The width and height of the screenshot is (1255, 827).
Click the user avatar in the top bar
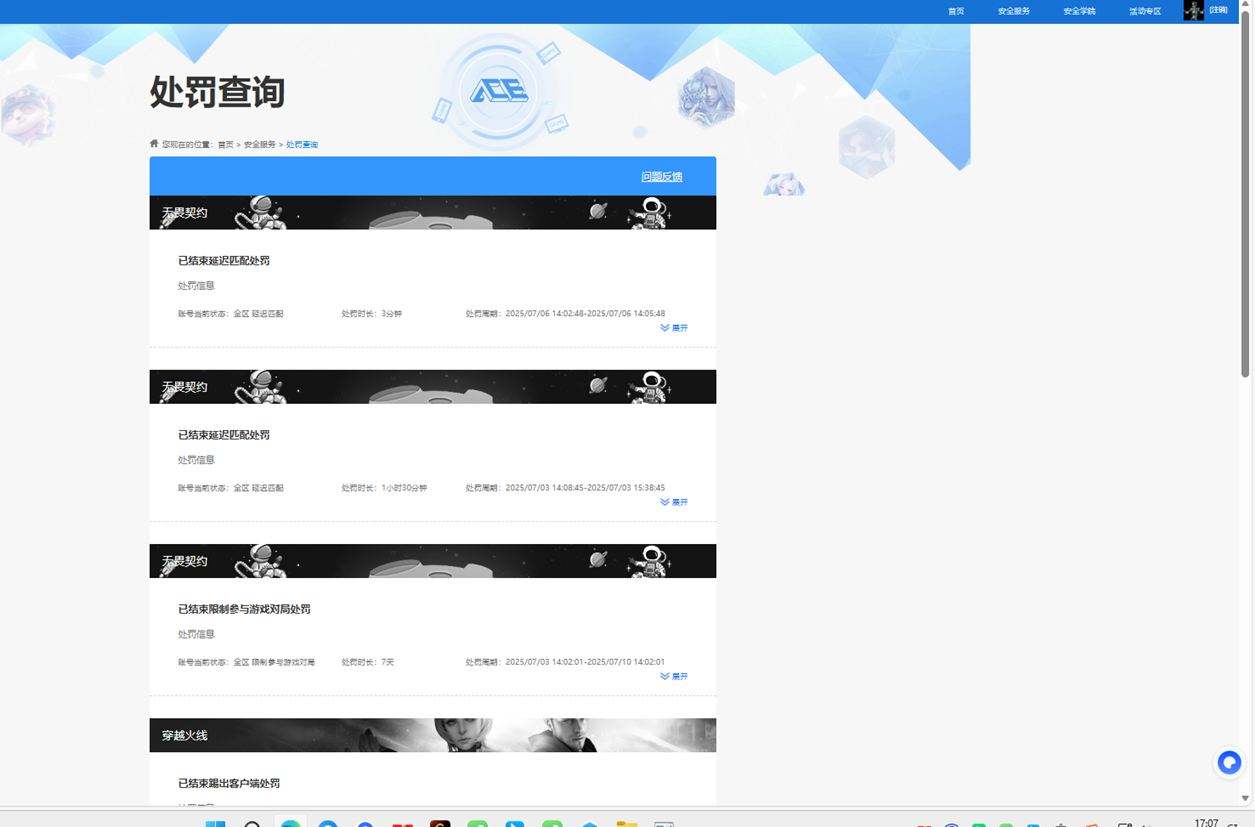(1194, 10)
